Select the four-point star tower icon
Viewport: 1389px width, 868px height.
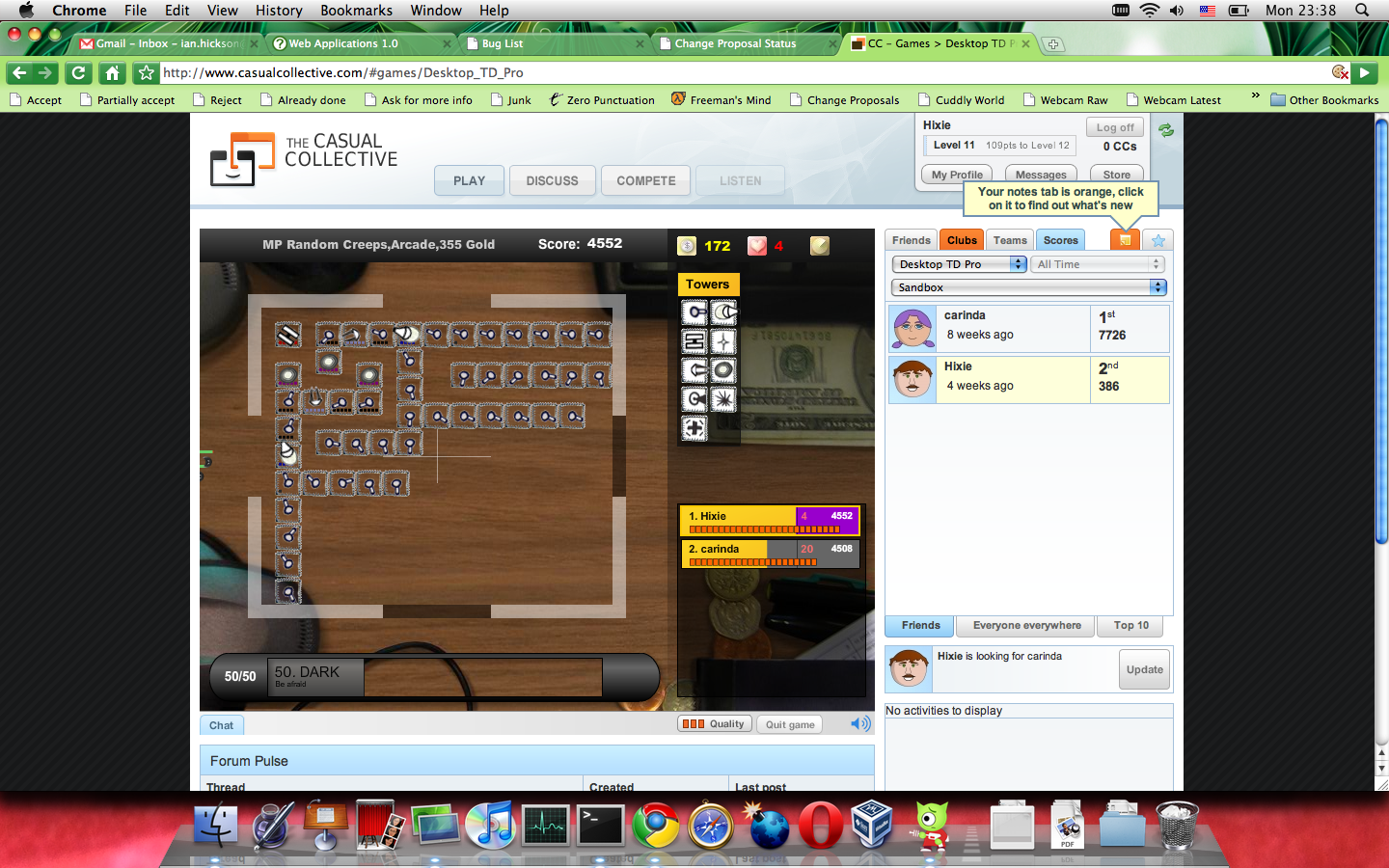coord(723,341)
